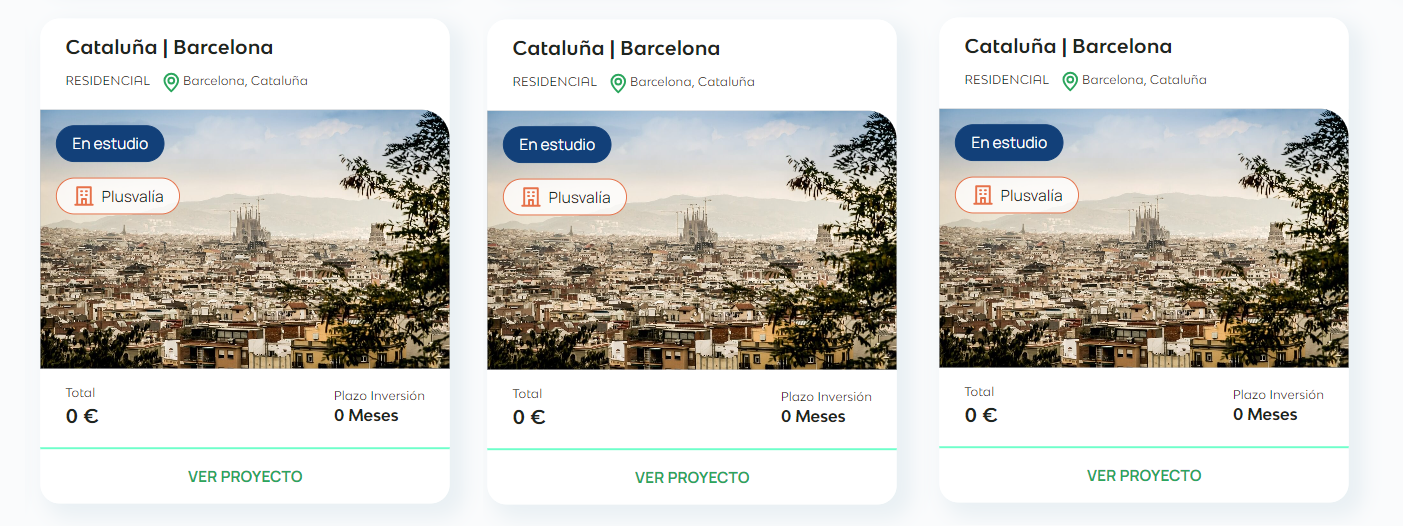Click the location pin icon in the left card
This screenshot has height=526, width=1403.
(171, 82)
